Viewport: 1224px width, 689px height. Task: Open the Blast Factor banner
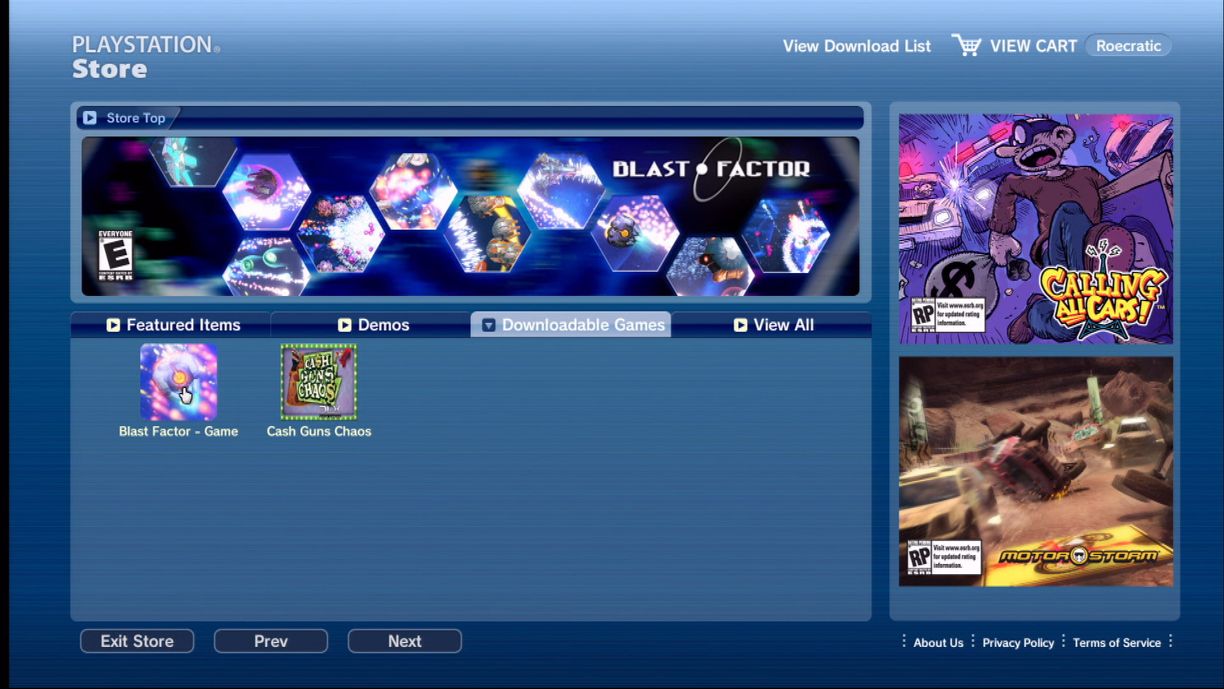pos(470,217)
